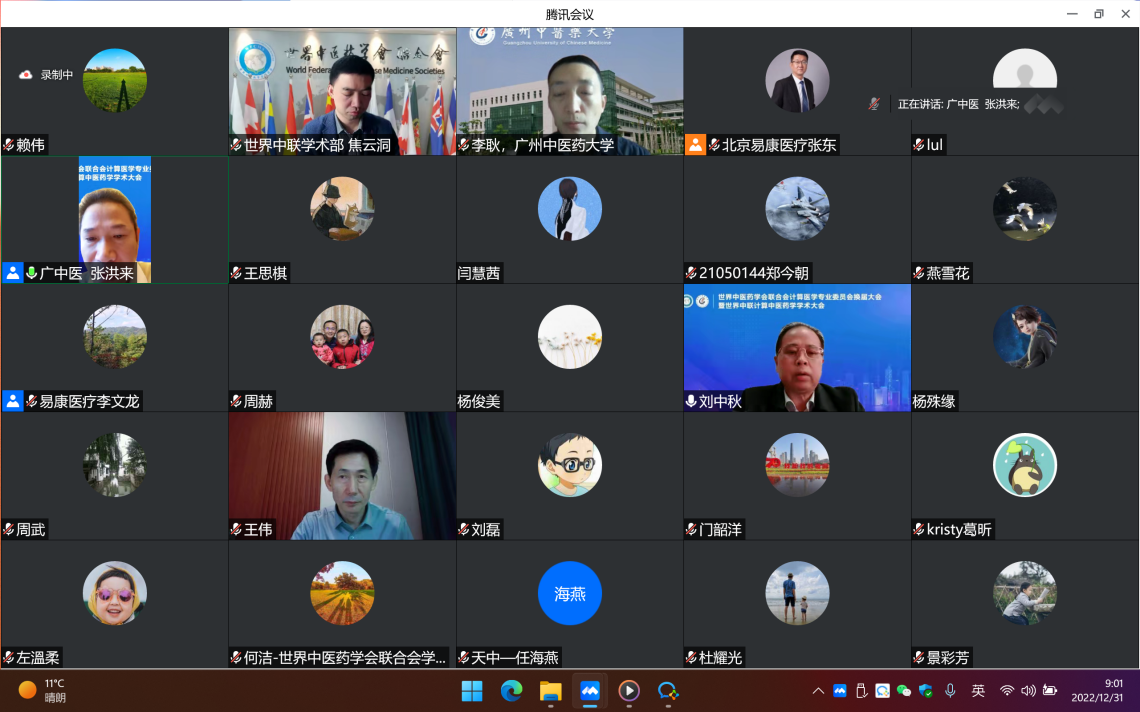Open the Windows Start menu
1140x712 pixels.
(x=471, y=691)
